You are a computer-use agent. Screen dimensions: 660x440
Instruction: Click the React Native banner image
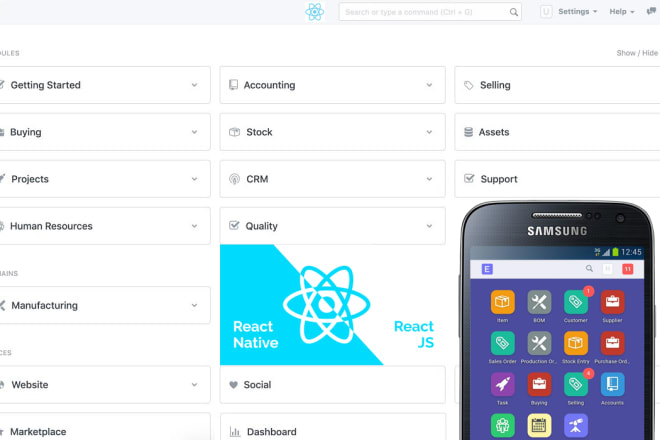point(333,305)
